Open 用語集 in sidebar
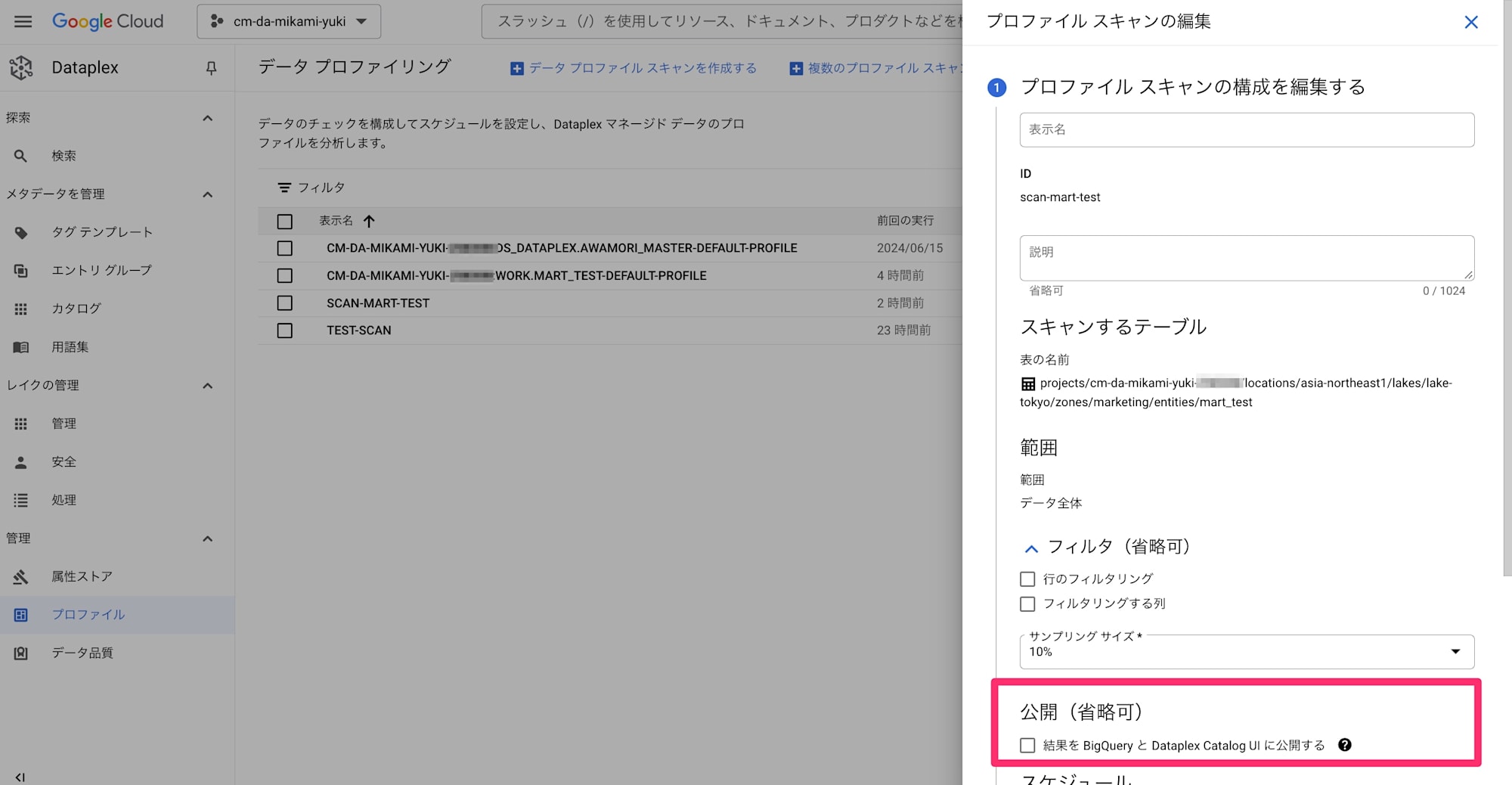Screen dimensions: 1512x785 [x=70, y=347]
